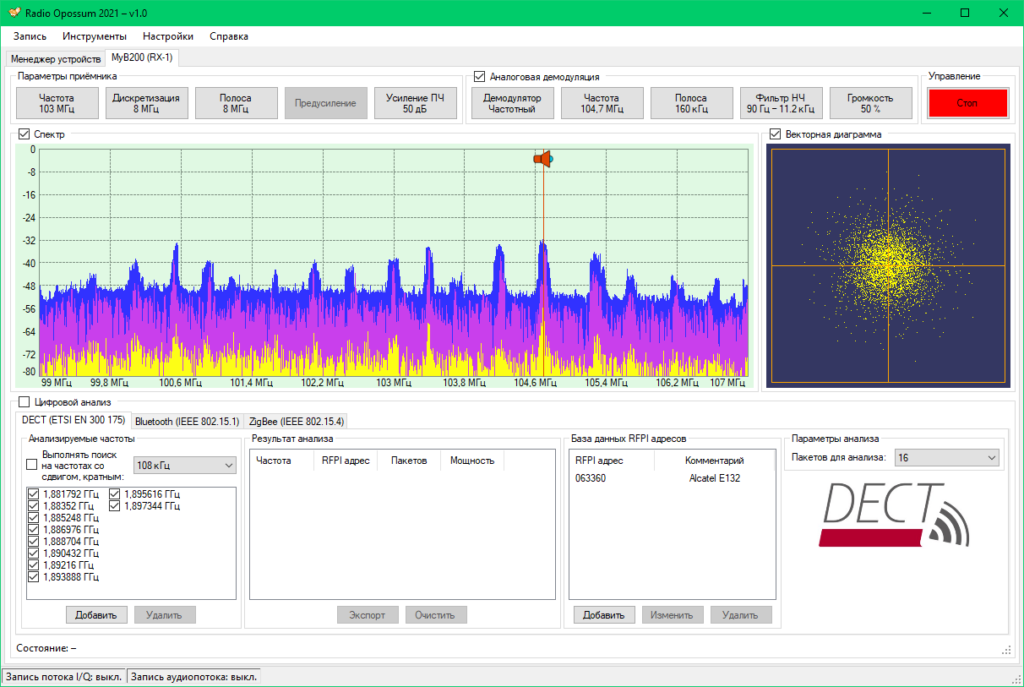Expand the Пакетов для анализа dropdown
This screenshot has height=687, width=1024.
tap(946, 457)
